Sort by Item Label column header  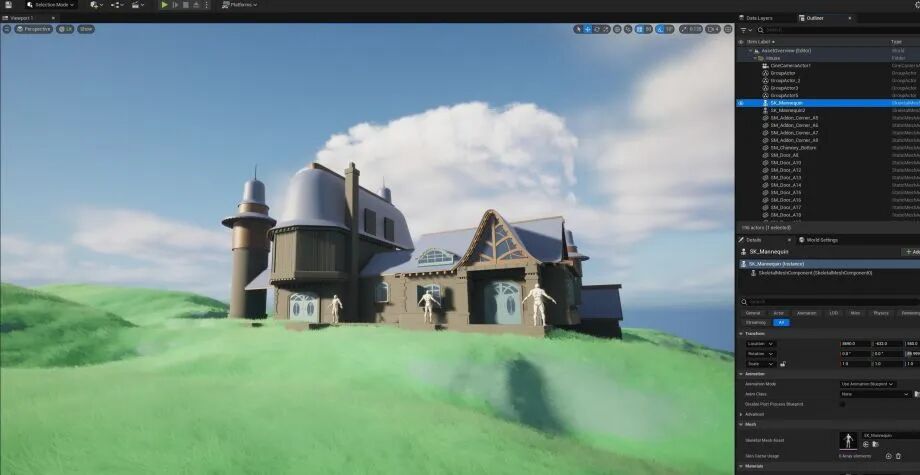[760, 42]
